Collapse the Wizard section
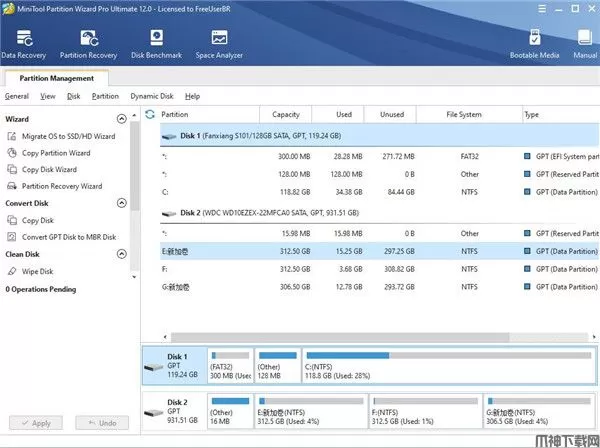 pos(122,119)
